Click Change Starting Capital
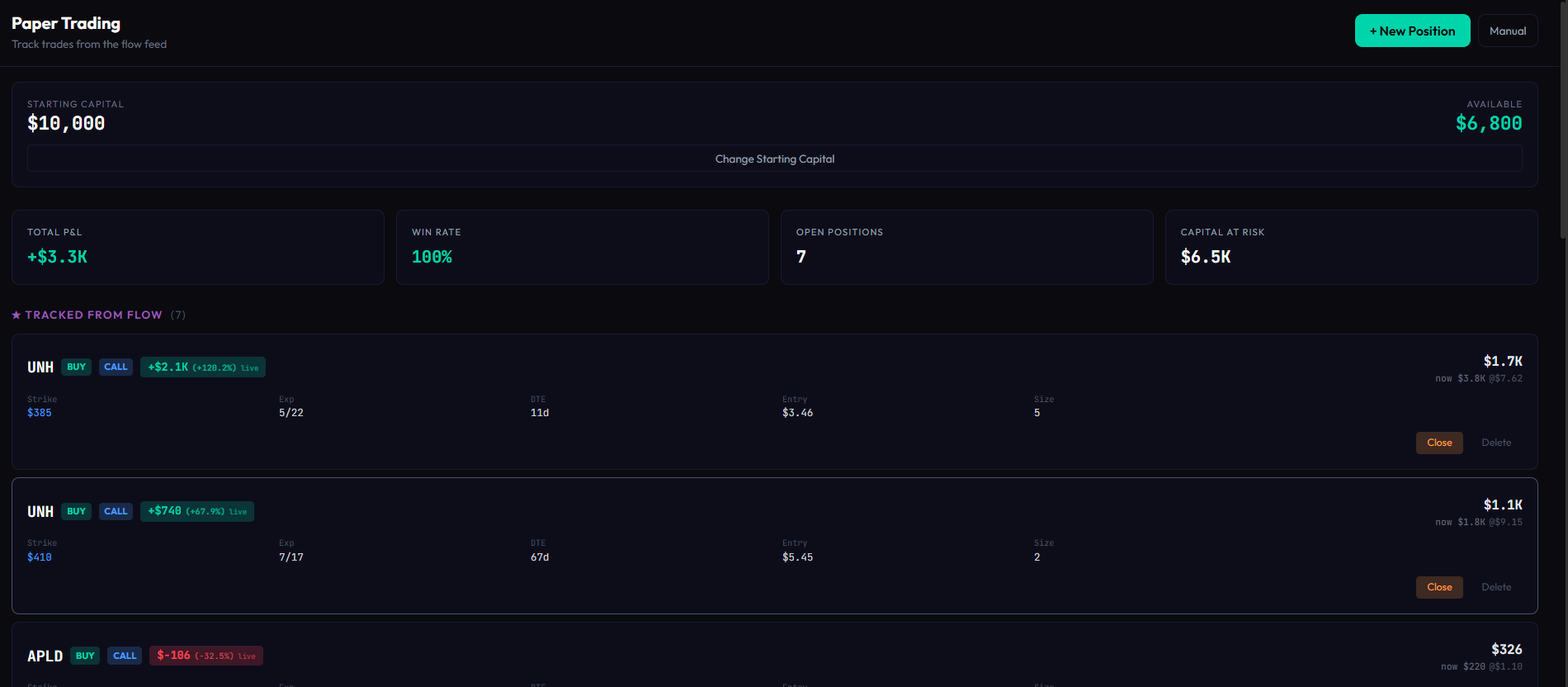The height and width of the screenshot is (687, 1568). point(775,159)
